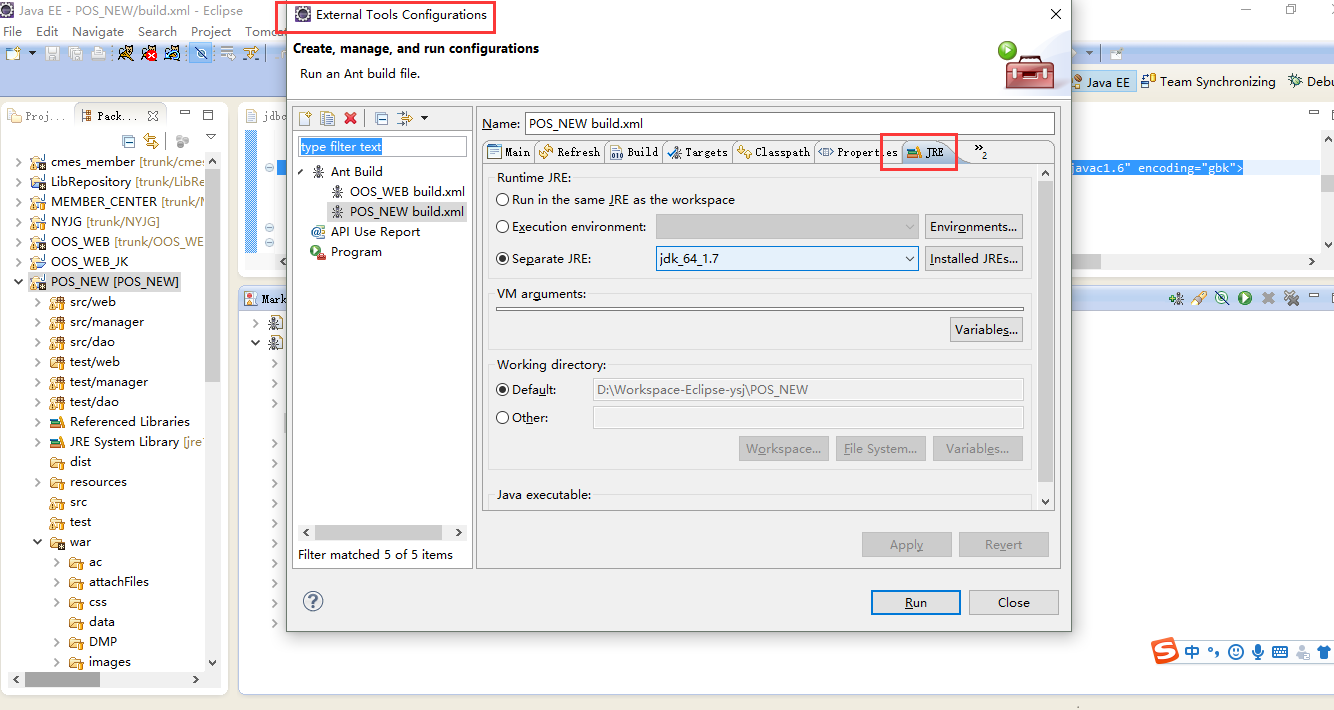This screenshot has width=1334, height=710.
Task: Switch to the Main tab
Action: click(508, 152)
